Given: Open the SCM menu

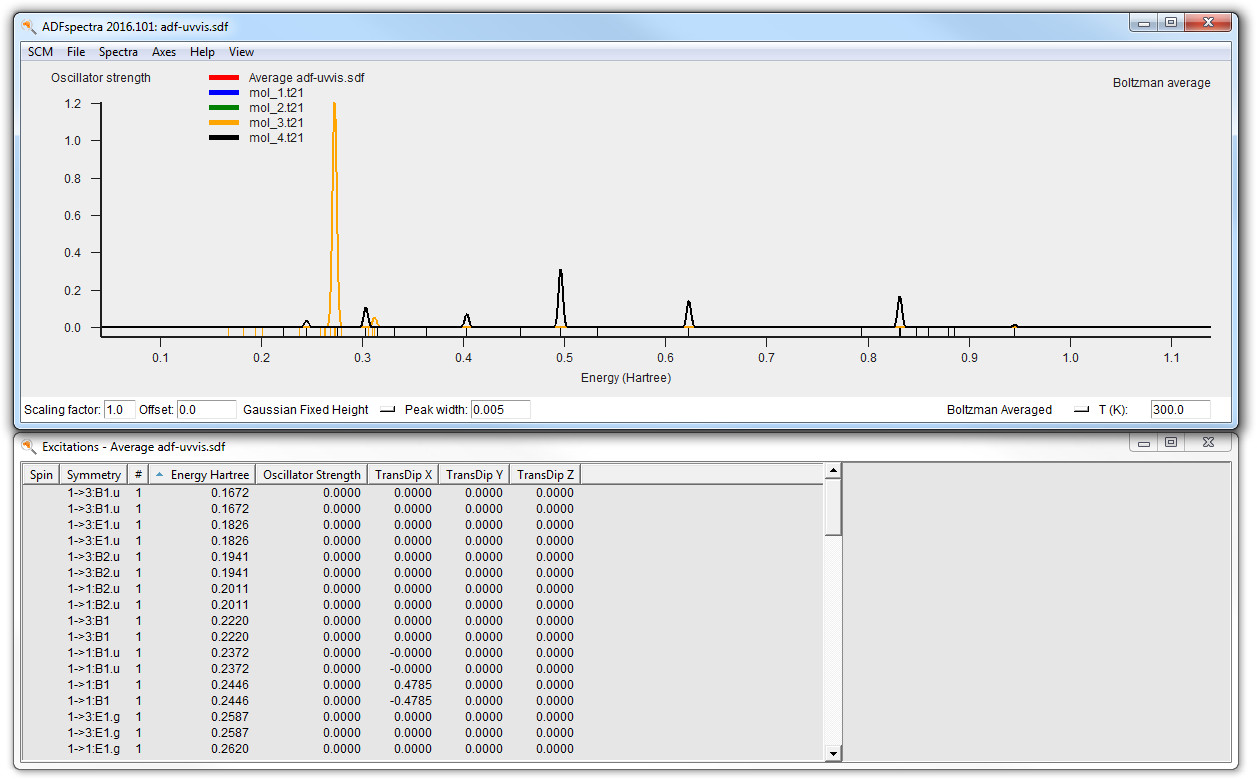Looking at the screenshot, I should (40, 52).
